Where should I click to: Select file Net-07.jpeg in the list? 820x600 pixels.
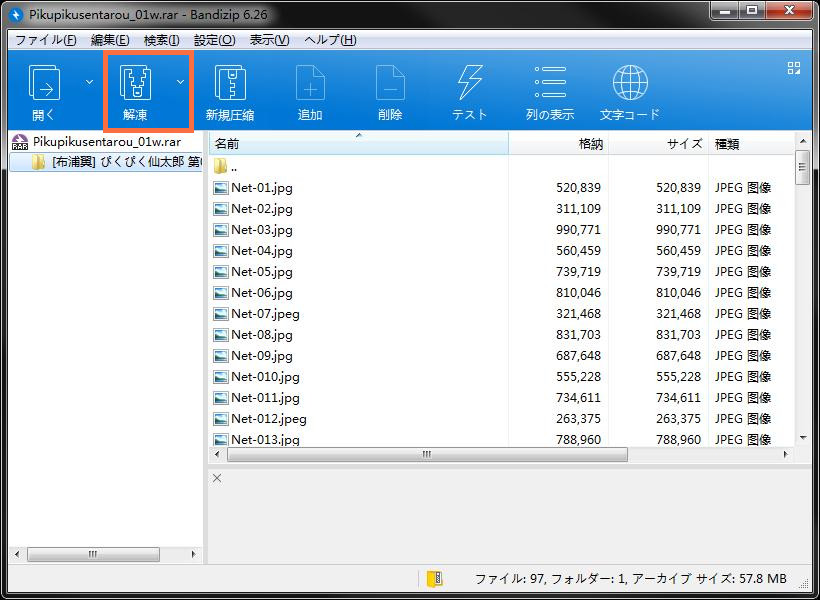tap(265, 314)
